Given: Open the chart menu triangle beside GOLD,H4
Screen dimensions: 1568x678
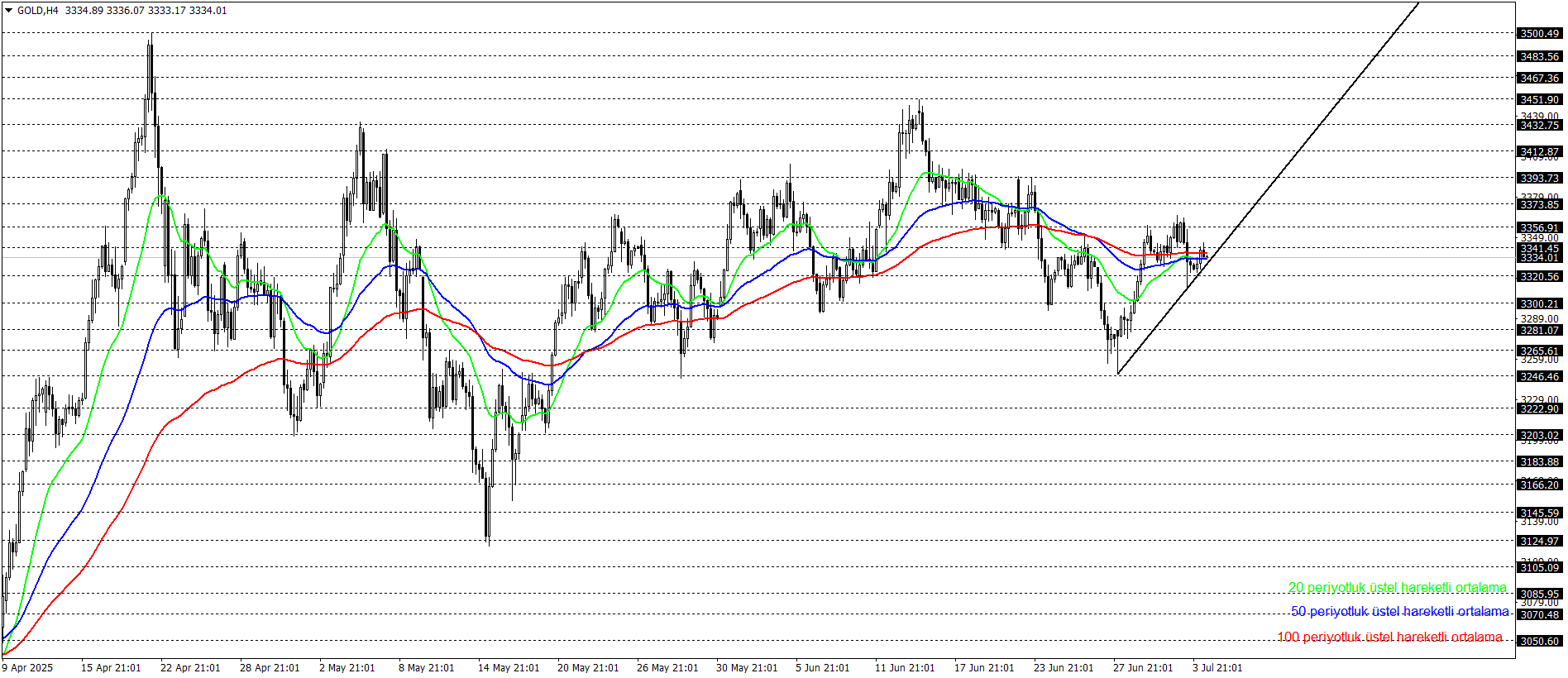Looking at the screenshot, I should point(9,11).
